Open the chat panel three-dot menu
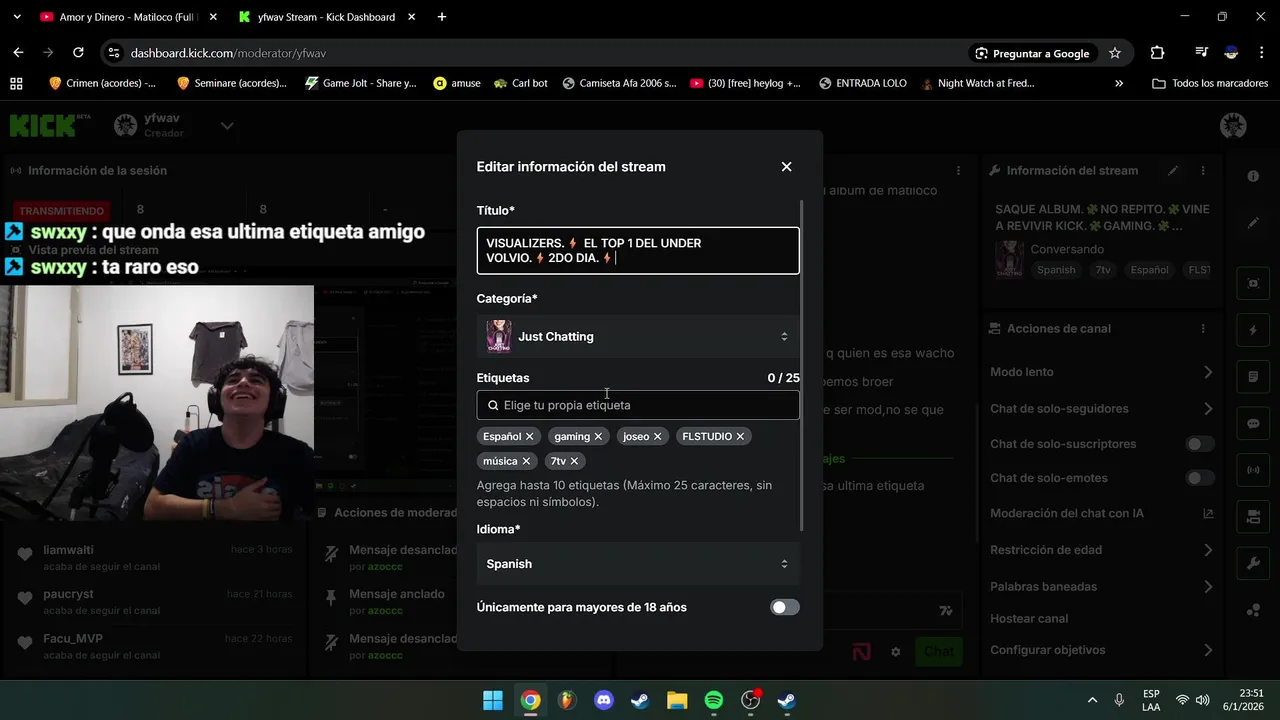 [x=958, y=171]
